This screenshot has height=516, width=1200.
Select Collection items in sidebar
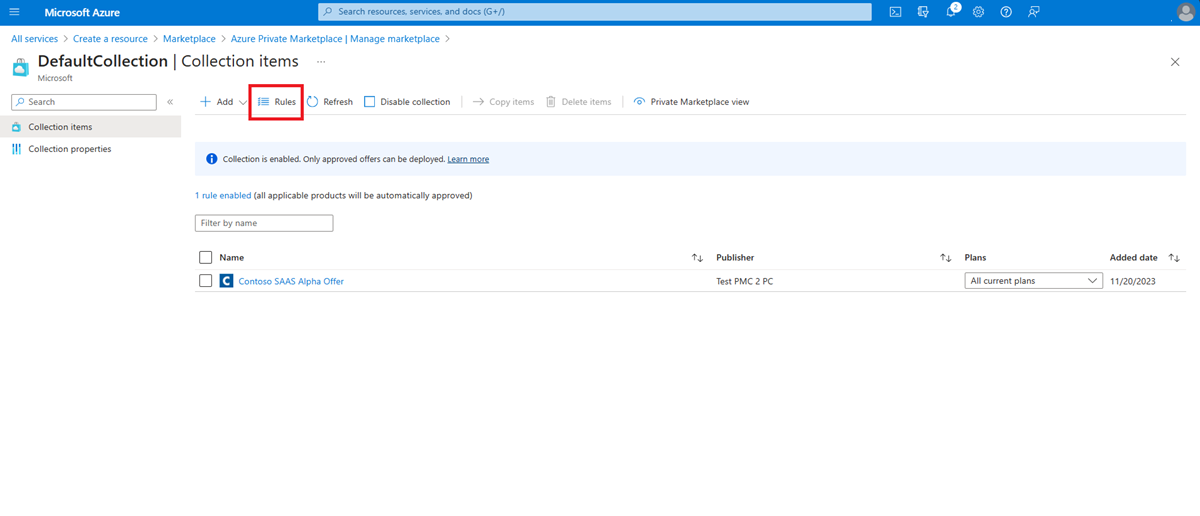tap(60, 127)
